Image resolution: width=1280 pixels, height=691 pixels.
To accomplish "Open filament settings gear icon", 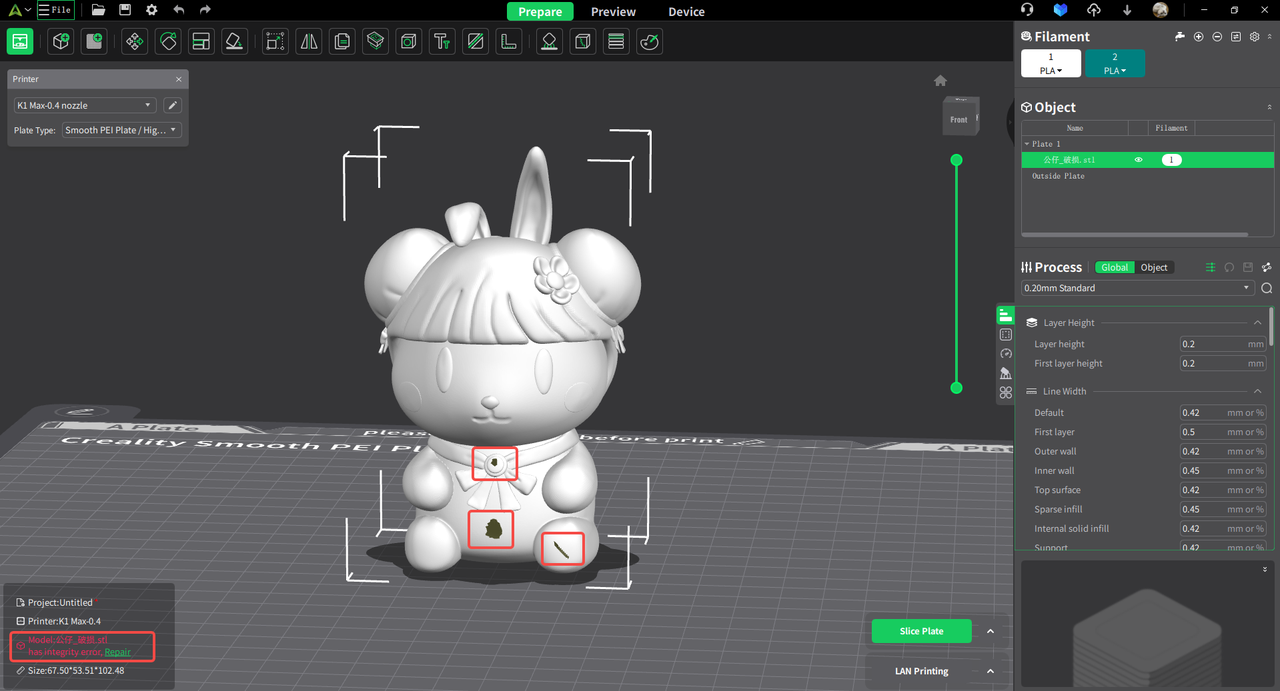I will tap(1254, 37).
